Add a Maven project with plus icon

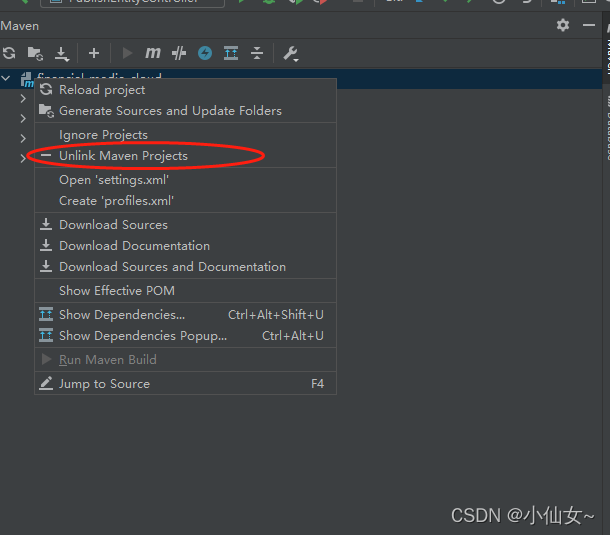94,53
